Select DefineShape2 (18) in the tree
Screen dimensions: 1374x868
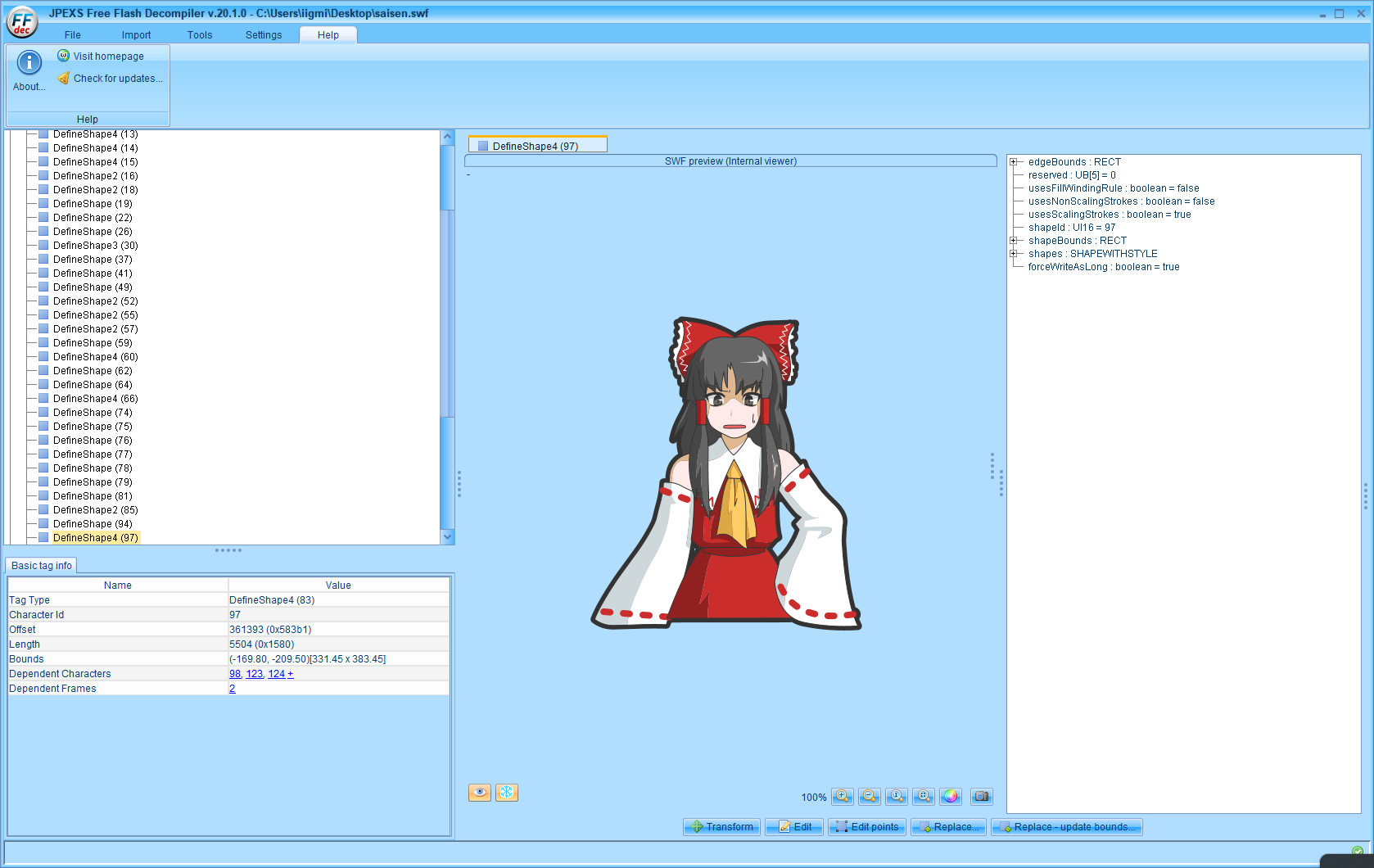coord(96,190)
